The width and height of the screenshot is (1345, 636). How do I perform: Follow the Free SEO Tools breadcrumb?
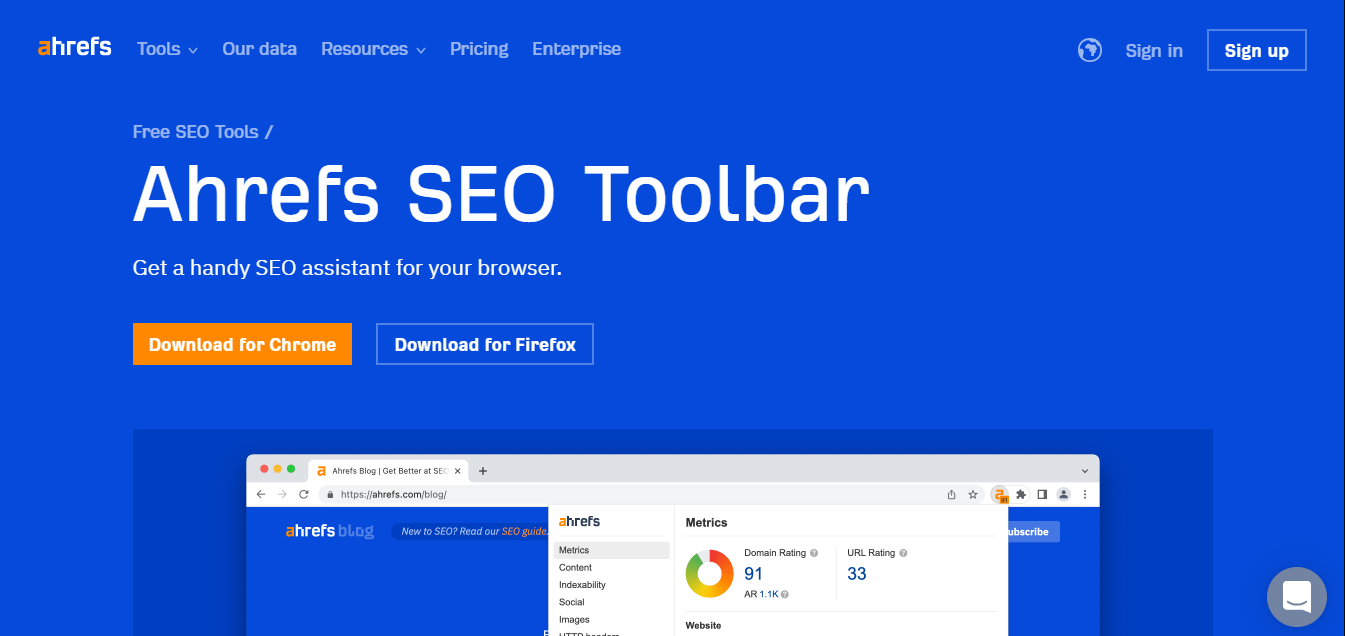pyautogui.click(x=196, y=132)
